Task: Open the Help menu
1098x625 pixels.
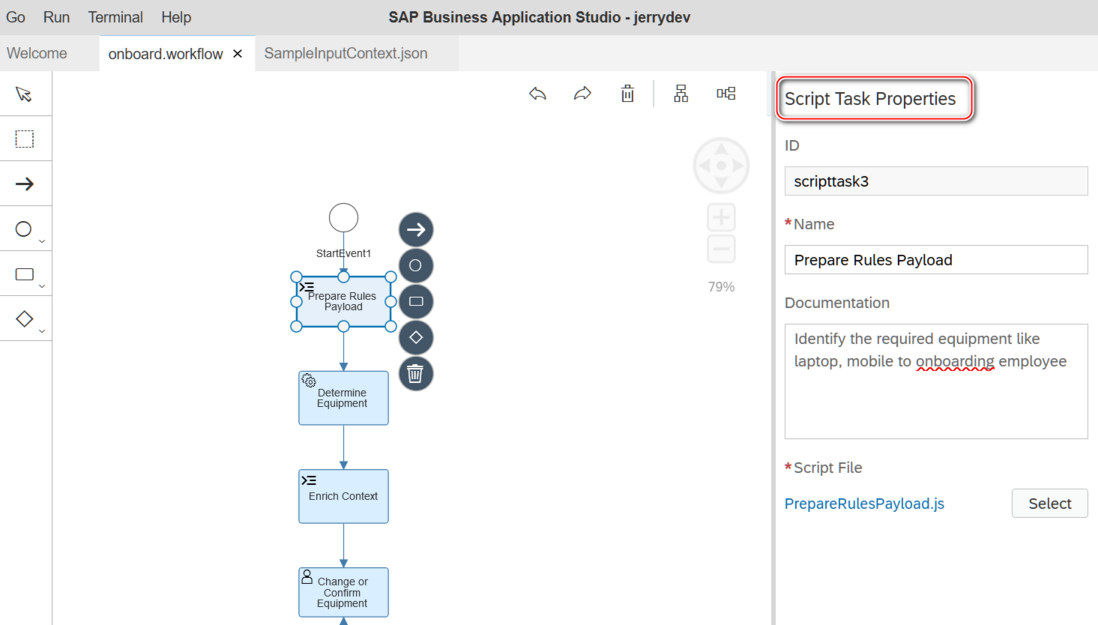Action: pyautogui.click(x=176, y=17)
